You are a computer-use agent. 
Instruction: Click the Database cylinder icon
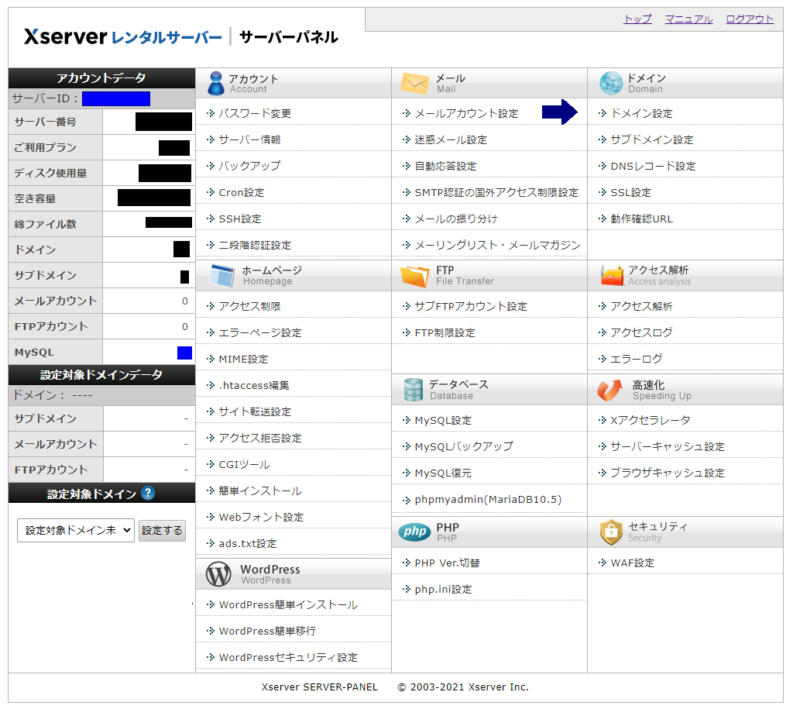[x=413, y=390]
